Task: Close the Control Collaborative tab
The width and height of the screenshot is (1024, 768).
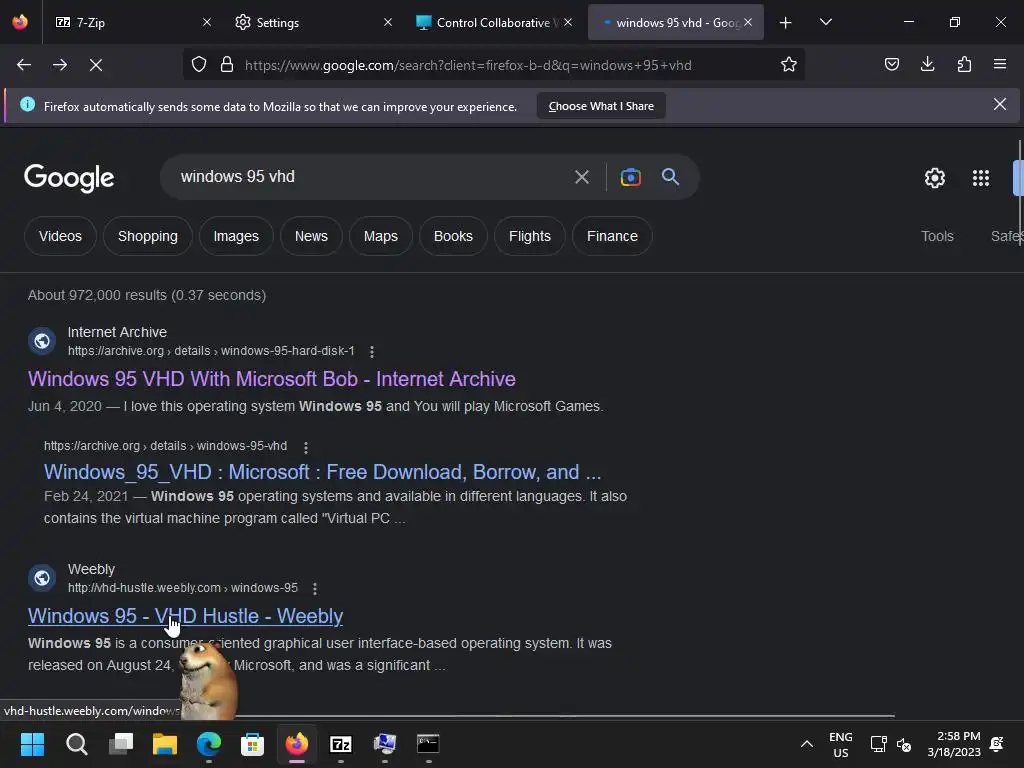Action: click(x=568, y=23)
